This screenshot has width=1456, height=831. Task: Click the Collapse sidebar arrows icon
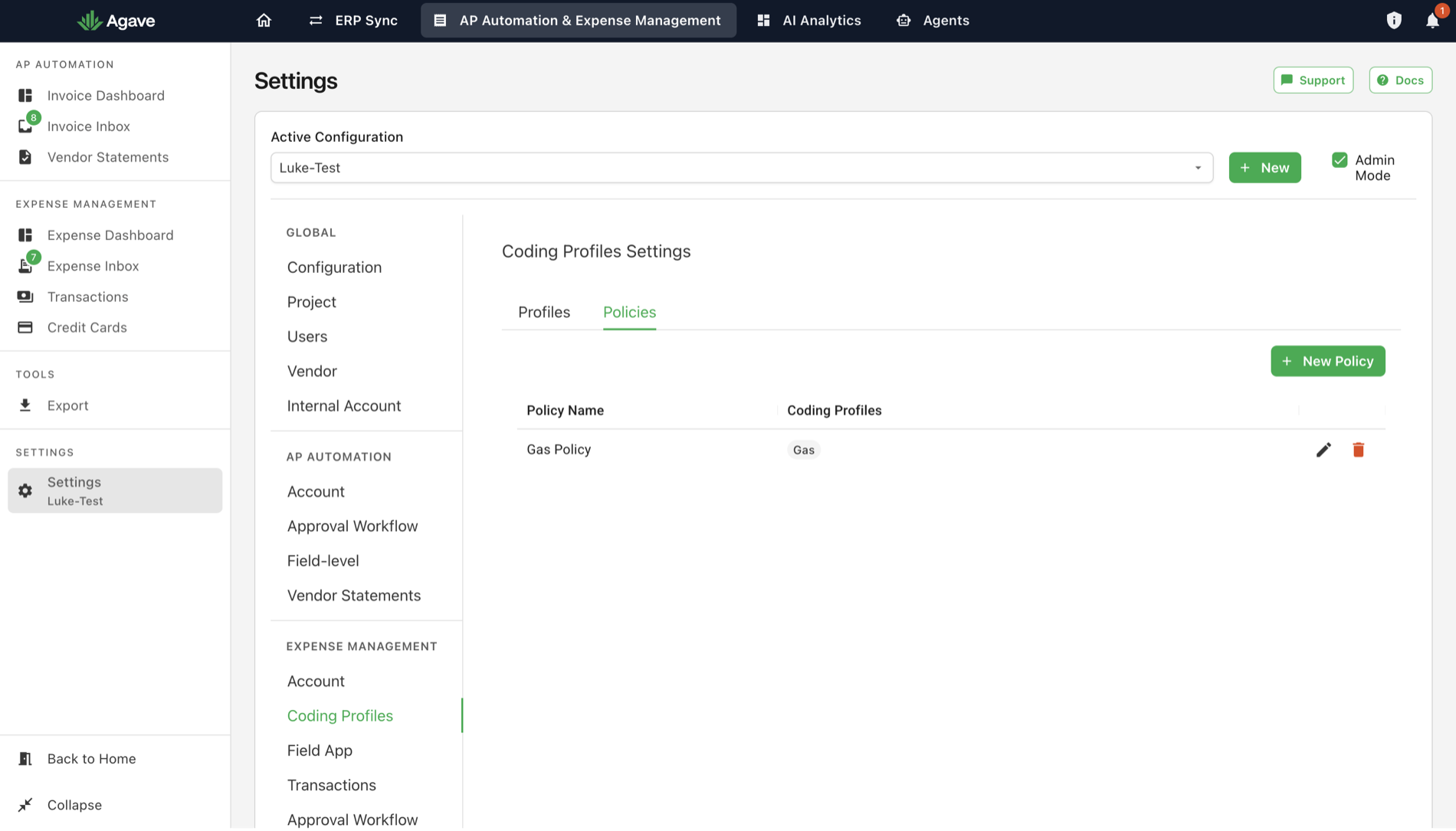point(25,805)
